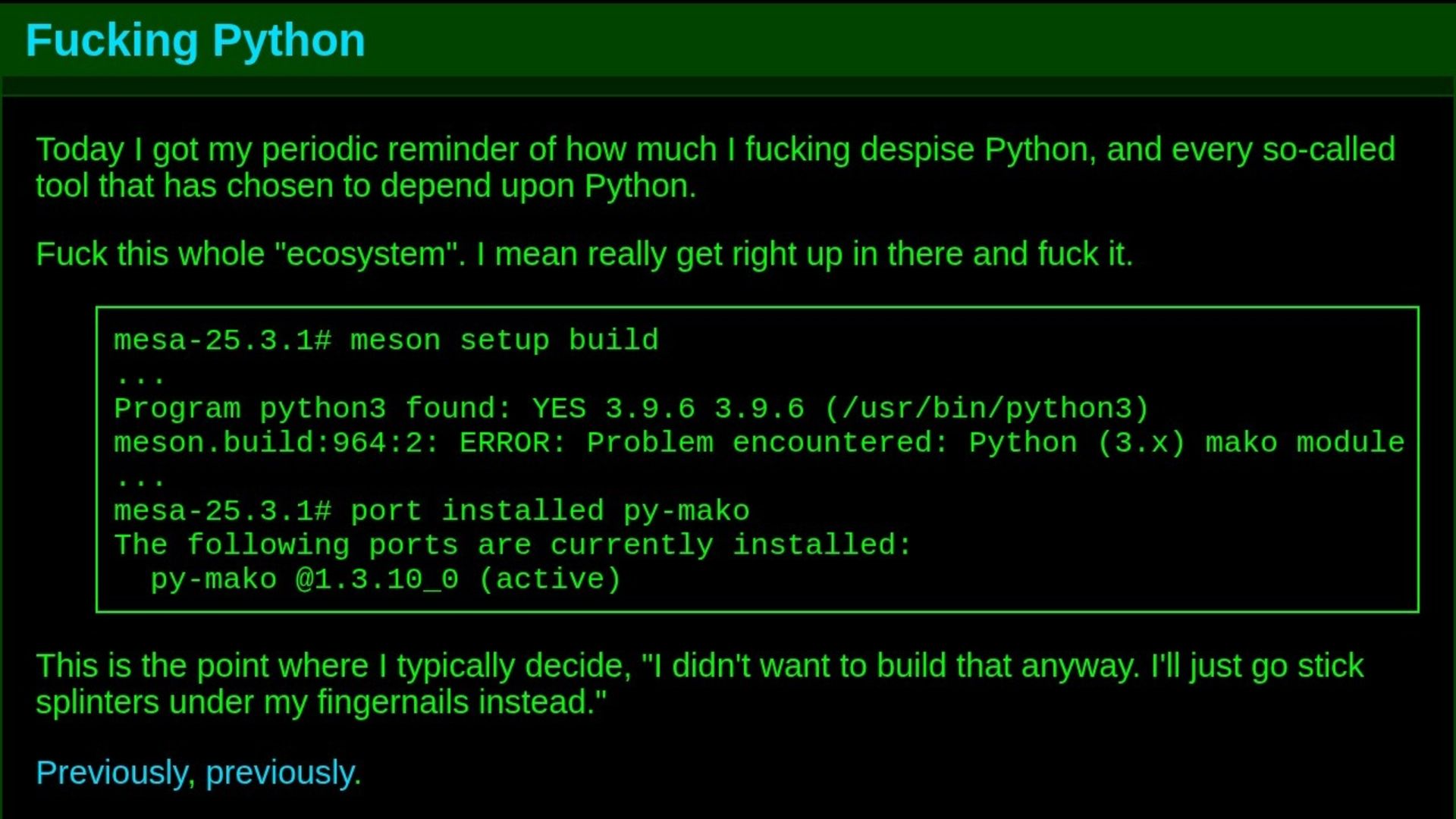Follow the first "Previously" link
1456x819 pixels.
(111, 773)
